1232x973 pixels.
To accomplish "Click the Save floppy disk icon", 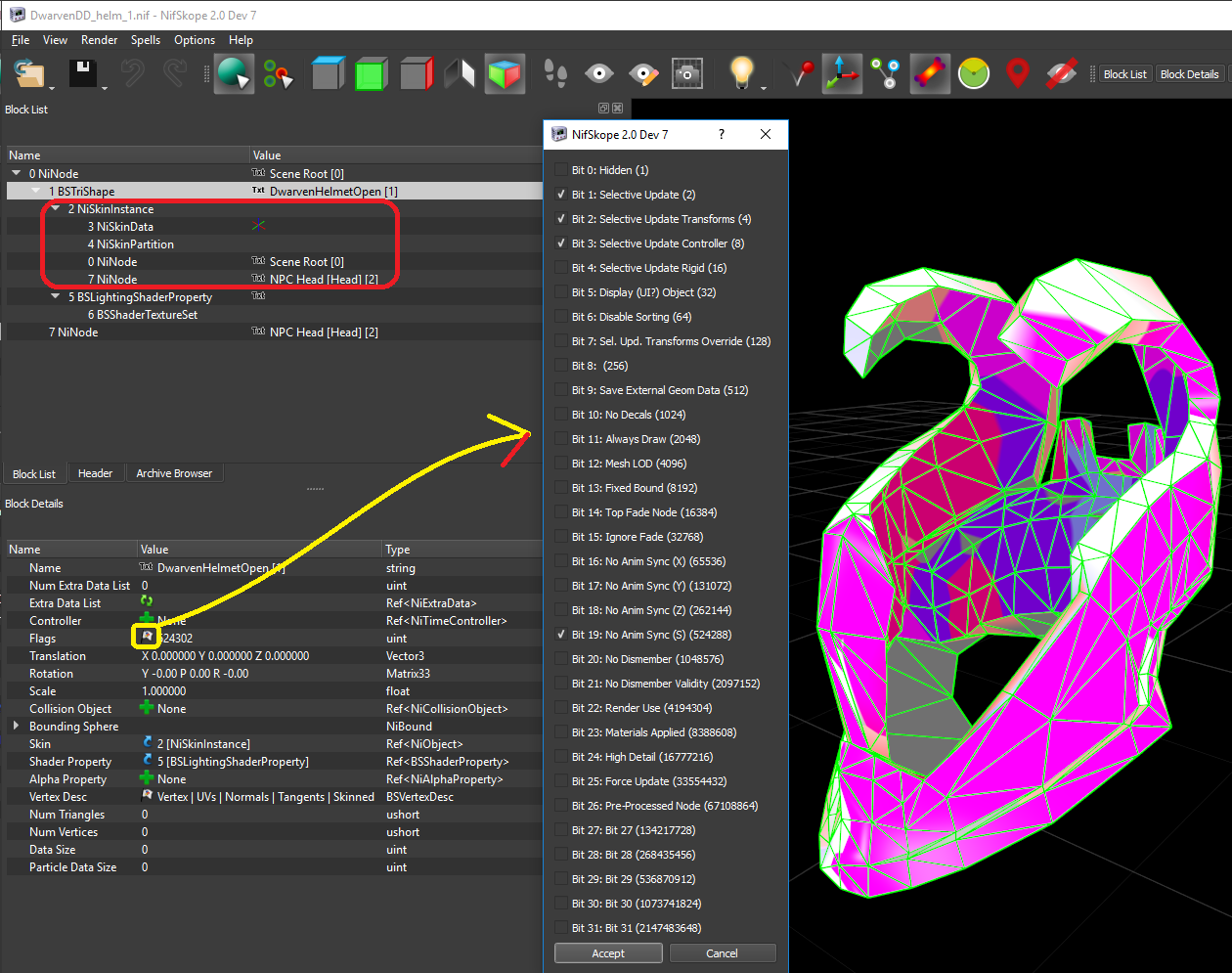I will (x=83, y=74).
